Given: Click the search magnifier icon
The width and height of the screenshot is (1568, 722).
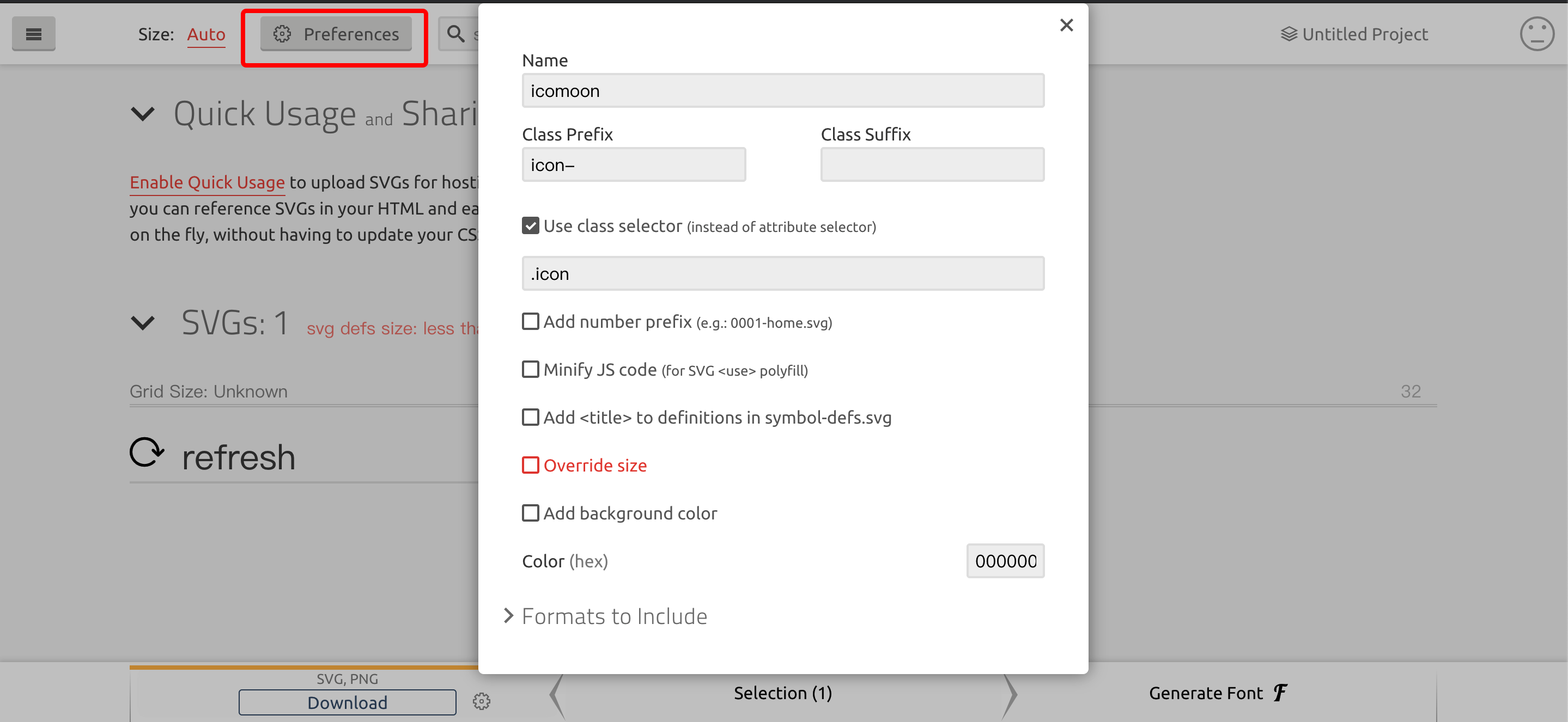Looking at the screenshot, I should click(455, 34).
